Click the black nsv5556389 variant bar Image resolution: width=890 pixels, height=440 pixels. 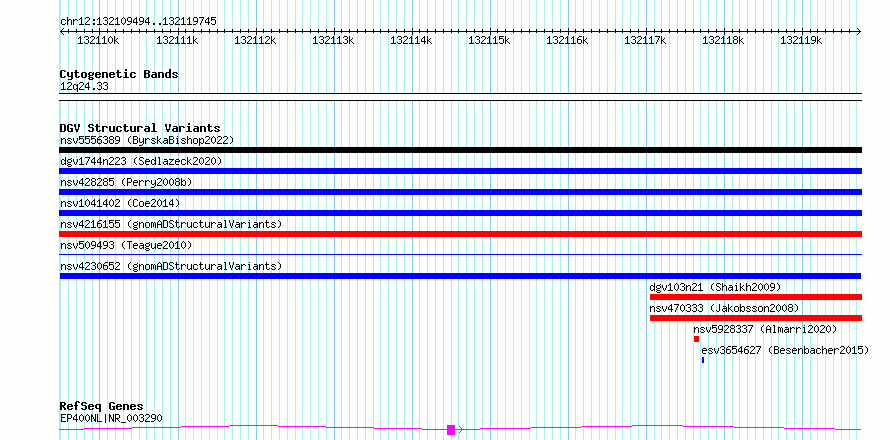(x=460, y=150)
